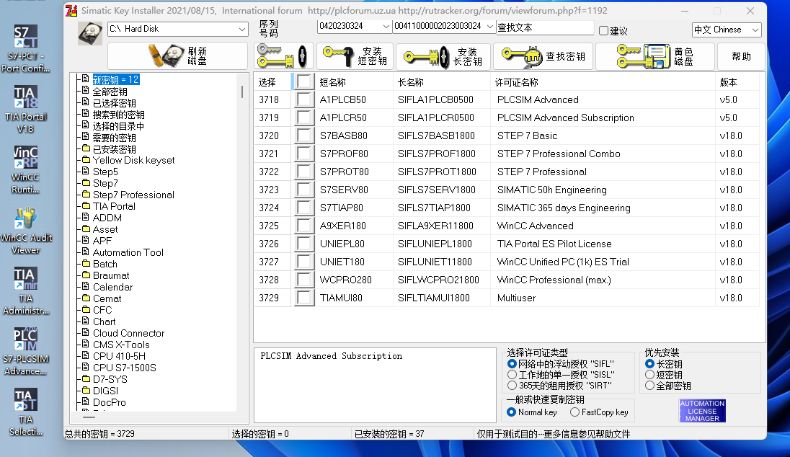
Task: Click SIFLUNIEPL1800 long name cell
Action: tap(435, 244)
